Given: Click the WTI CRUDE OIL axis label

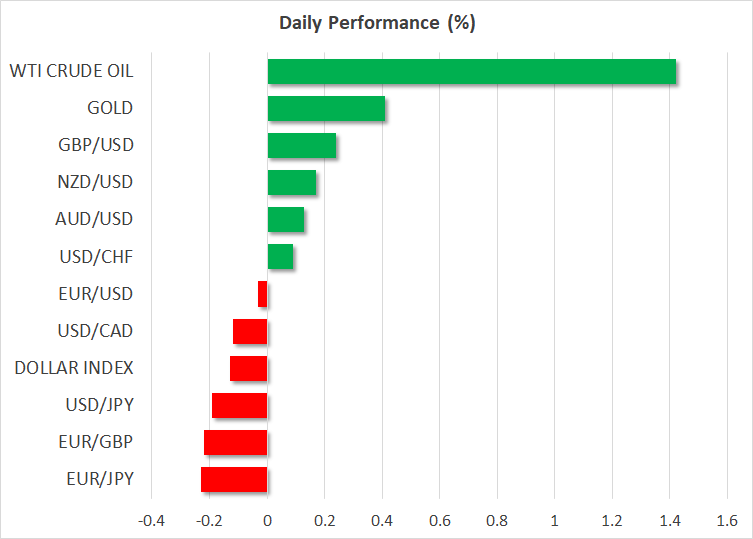Looking at the screenshot, I should coord(71,72).
